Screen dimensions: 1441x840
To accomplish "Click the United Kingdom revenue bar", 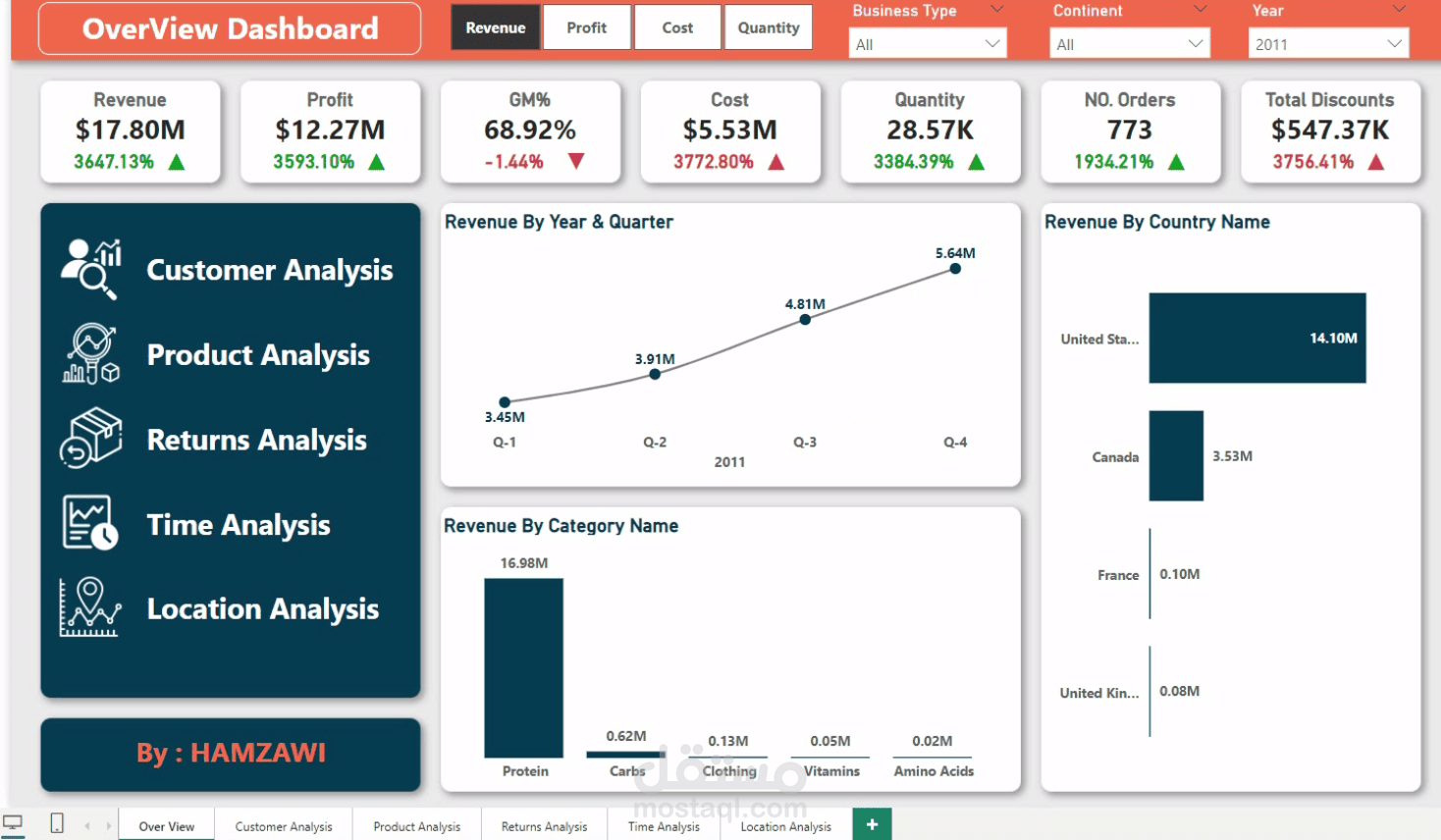I will [1150, 691].
